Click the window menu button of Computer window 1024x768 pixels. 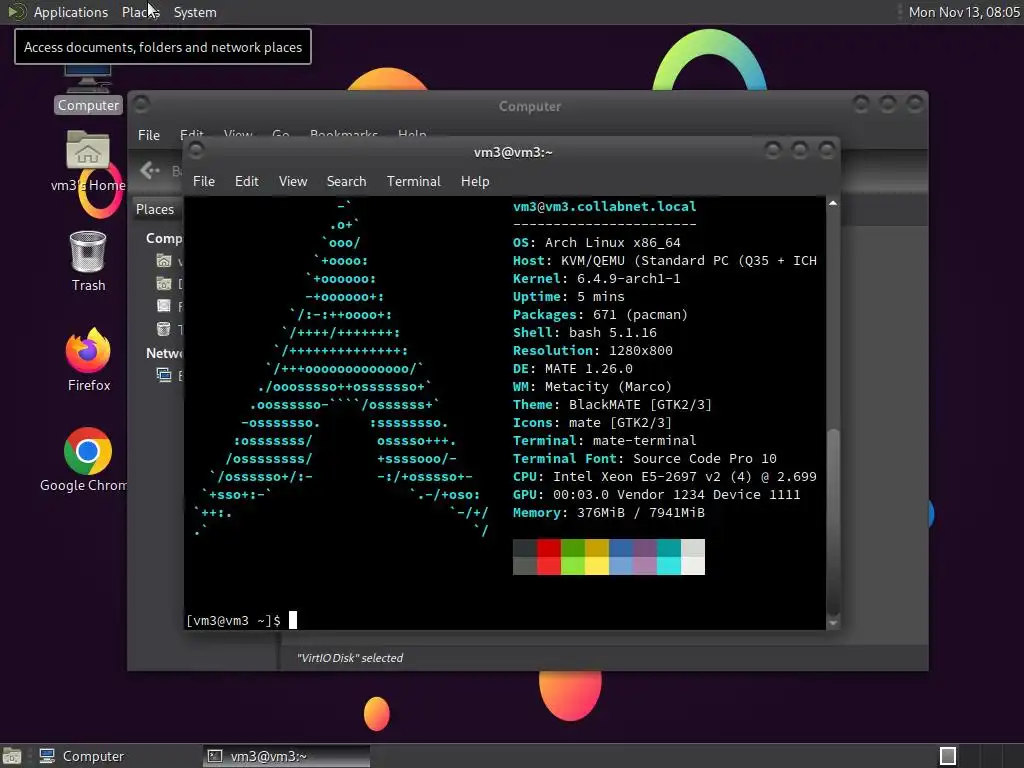(x=142, y=104)
